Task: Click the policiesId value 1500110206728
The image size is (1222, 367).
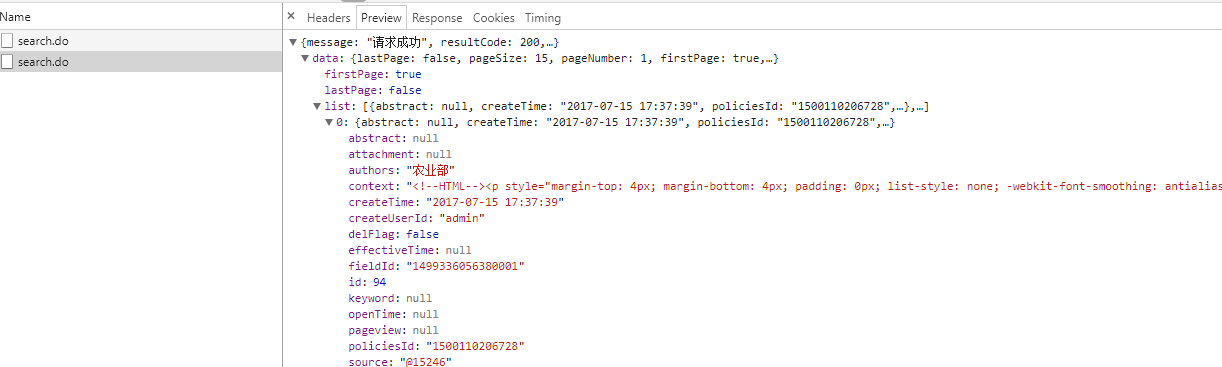Action: coord(465,346)
